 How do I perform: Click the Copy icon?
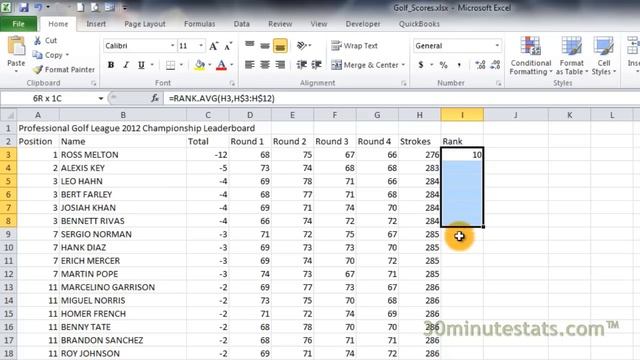[37, 55]
